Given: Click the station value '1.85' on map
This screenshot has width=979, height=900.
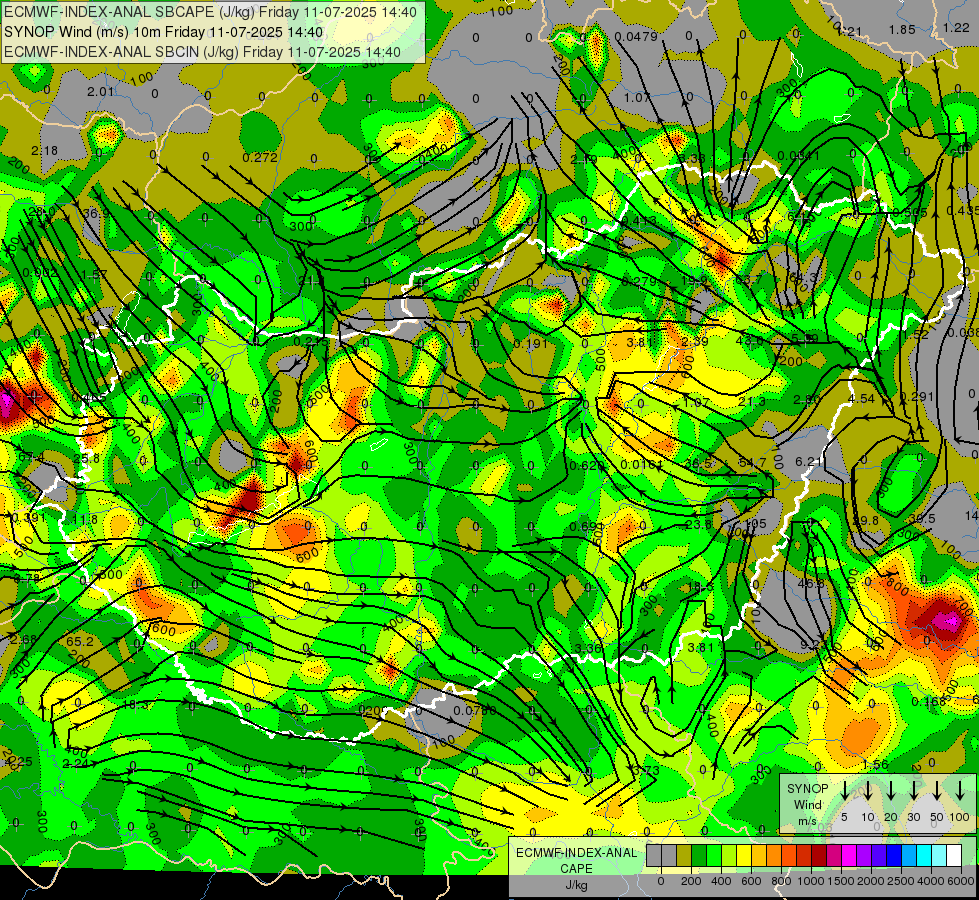Looking at the screenshot, I should tap(902, 29).
